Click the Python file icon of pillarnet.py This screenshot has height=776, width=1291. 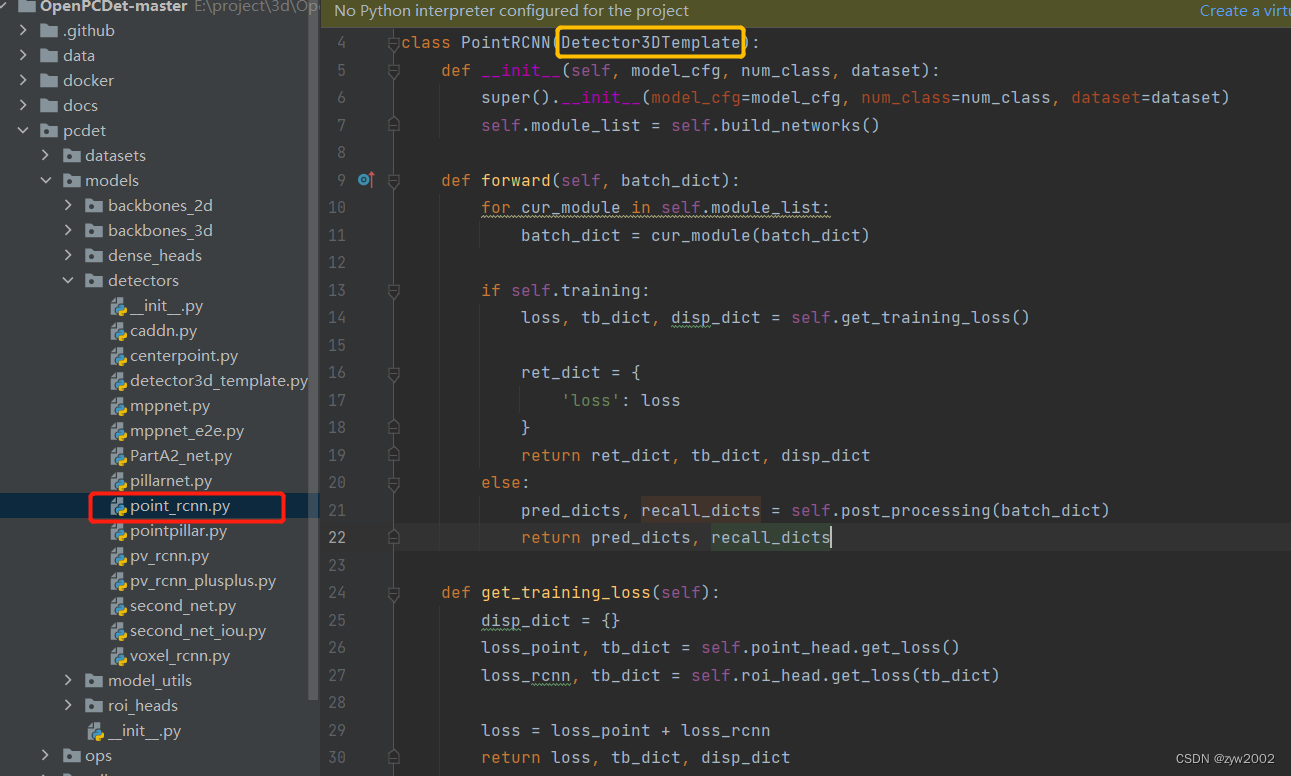[x=118, y=481]
